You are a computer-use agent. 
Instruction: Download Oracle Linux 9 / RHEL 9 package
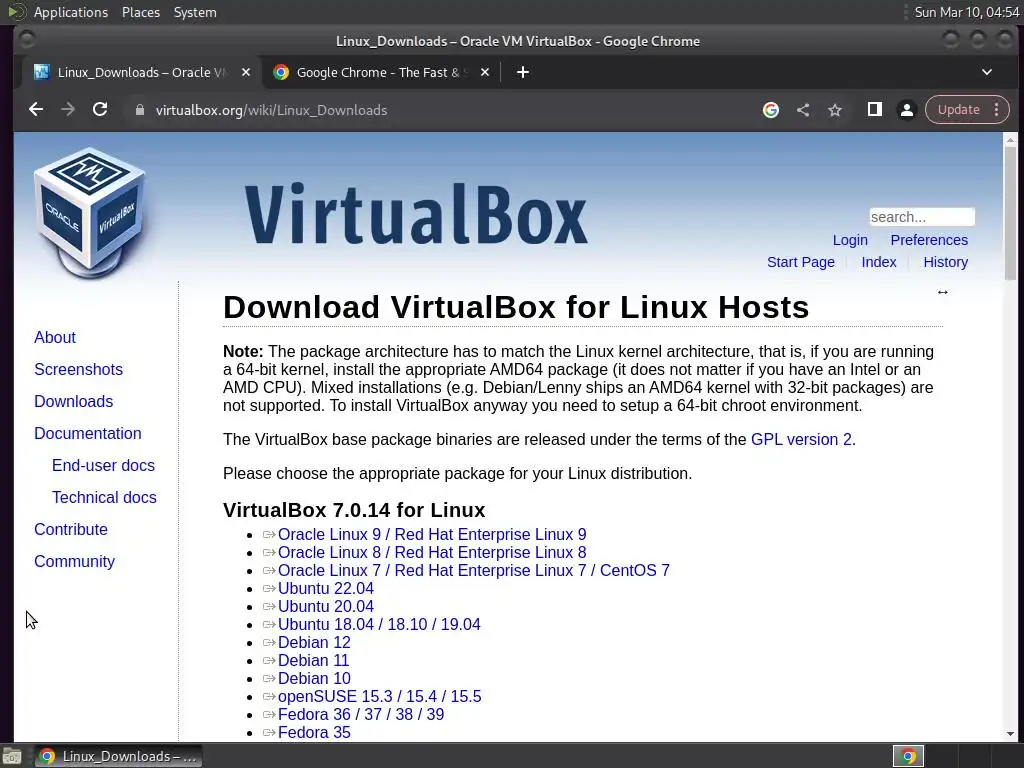tap(432, 534)
